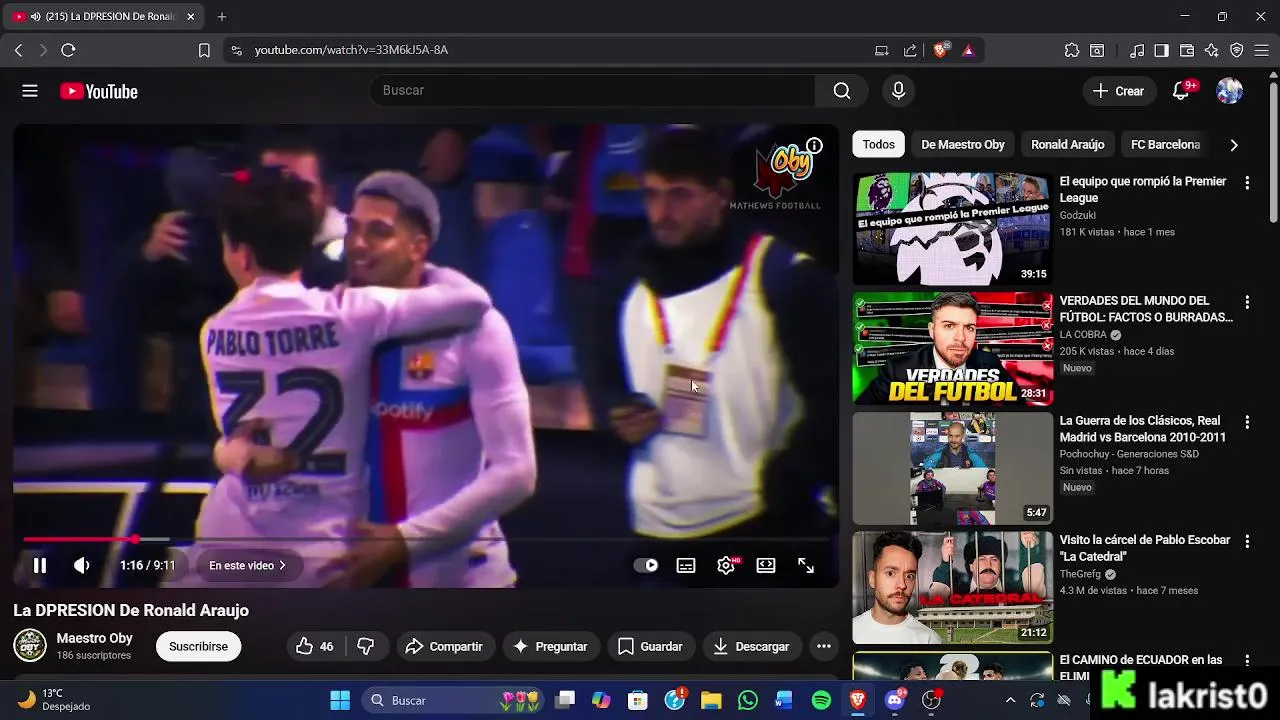Open 'Visito la cárcel de Pablo Escobar' title

click(x=1145, y=548)
